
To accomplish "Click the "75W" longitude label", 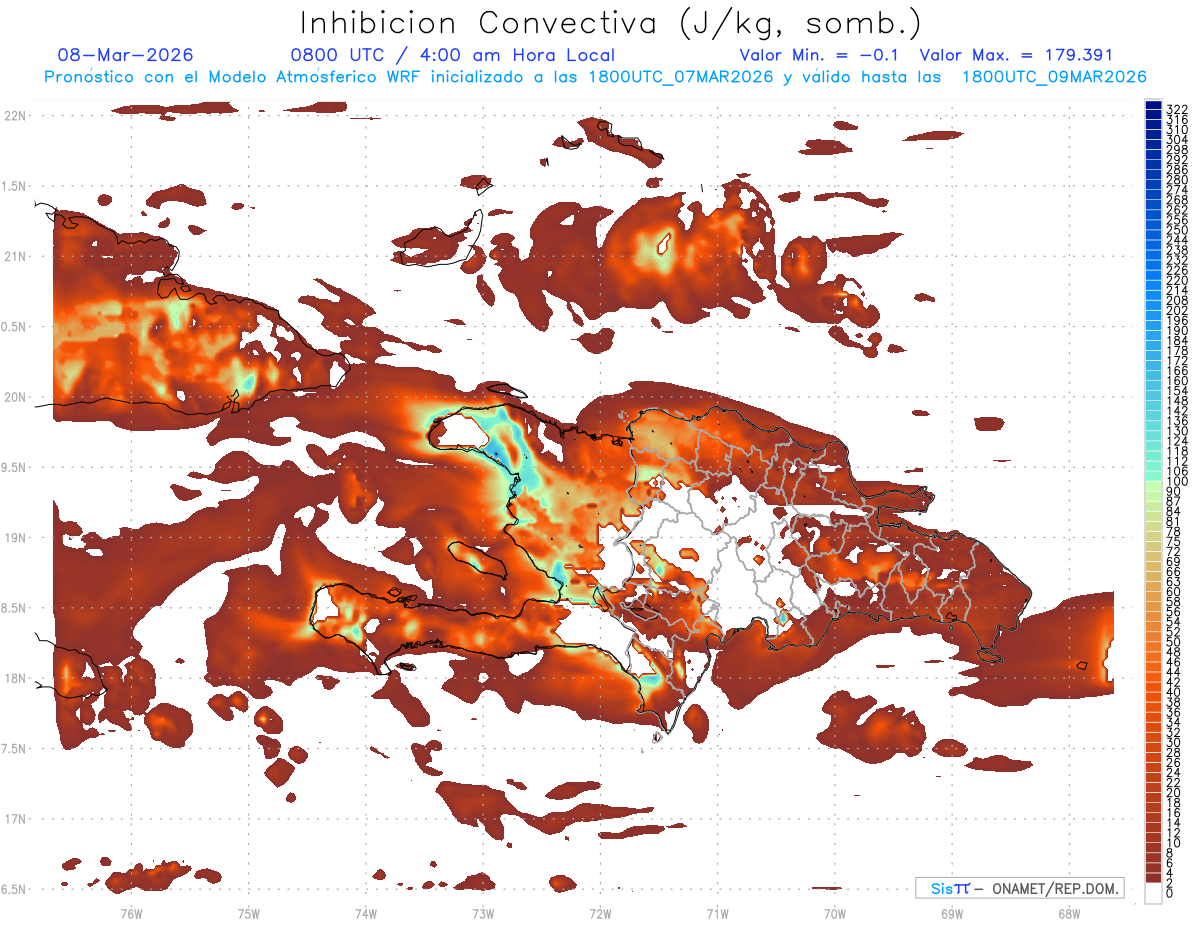I will point(249,913).
